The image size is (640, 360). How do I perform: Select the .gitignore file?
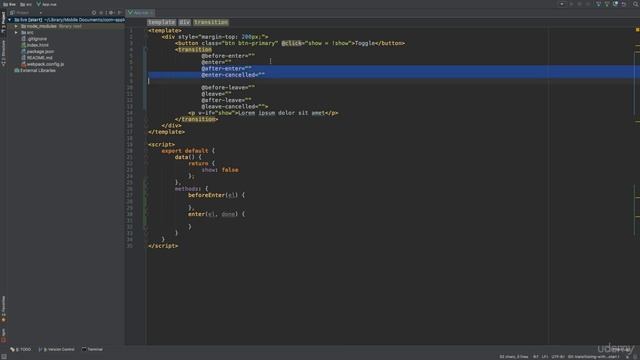34,39
